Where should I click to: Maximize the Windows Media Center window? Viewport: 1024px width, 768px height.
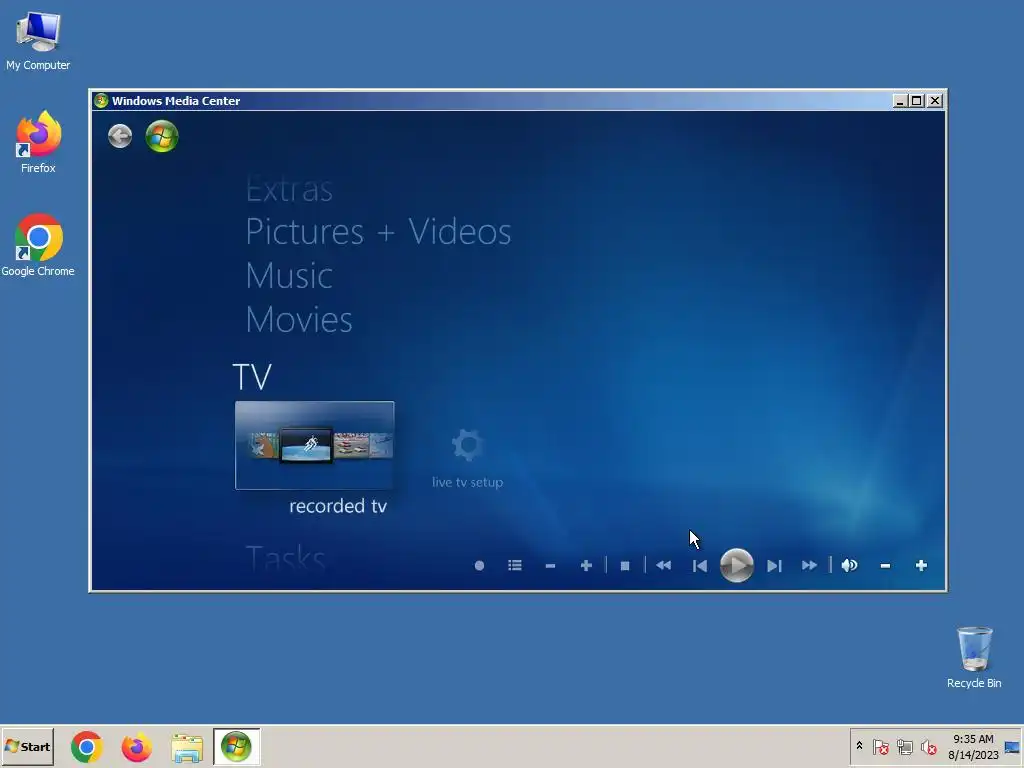917,101
